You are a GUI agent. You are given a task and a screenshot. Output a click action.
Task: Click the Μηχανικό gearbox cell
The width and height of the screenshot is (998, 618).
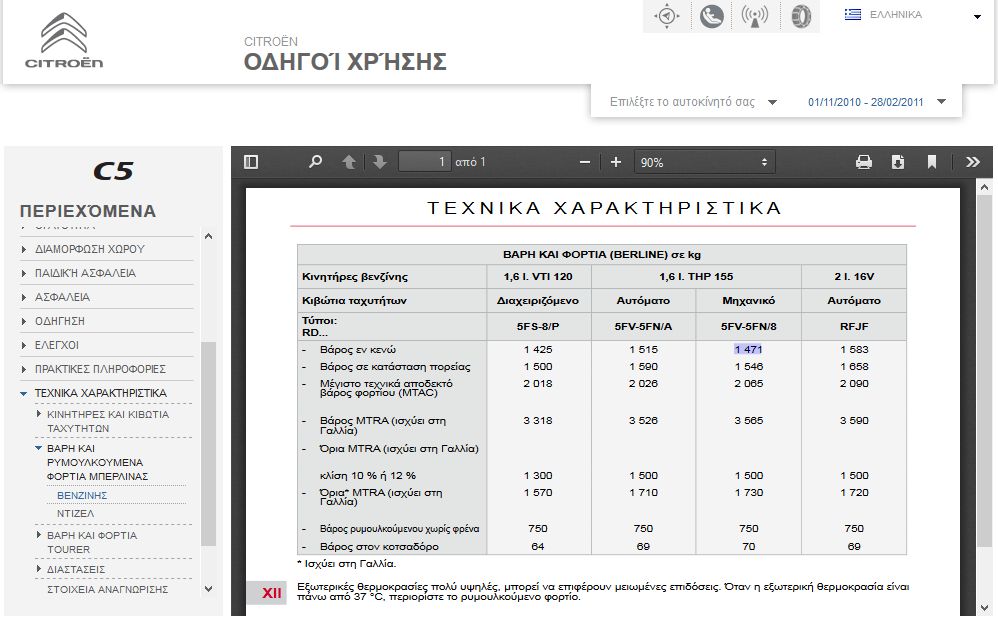click(748, 300)
